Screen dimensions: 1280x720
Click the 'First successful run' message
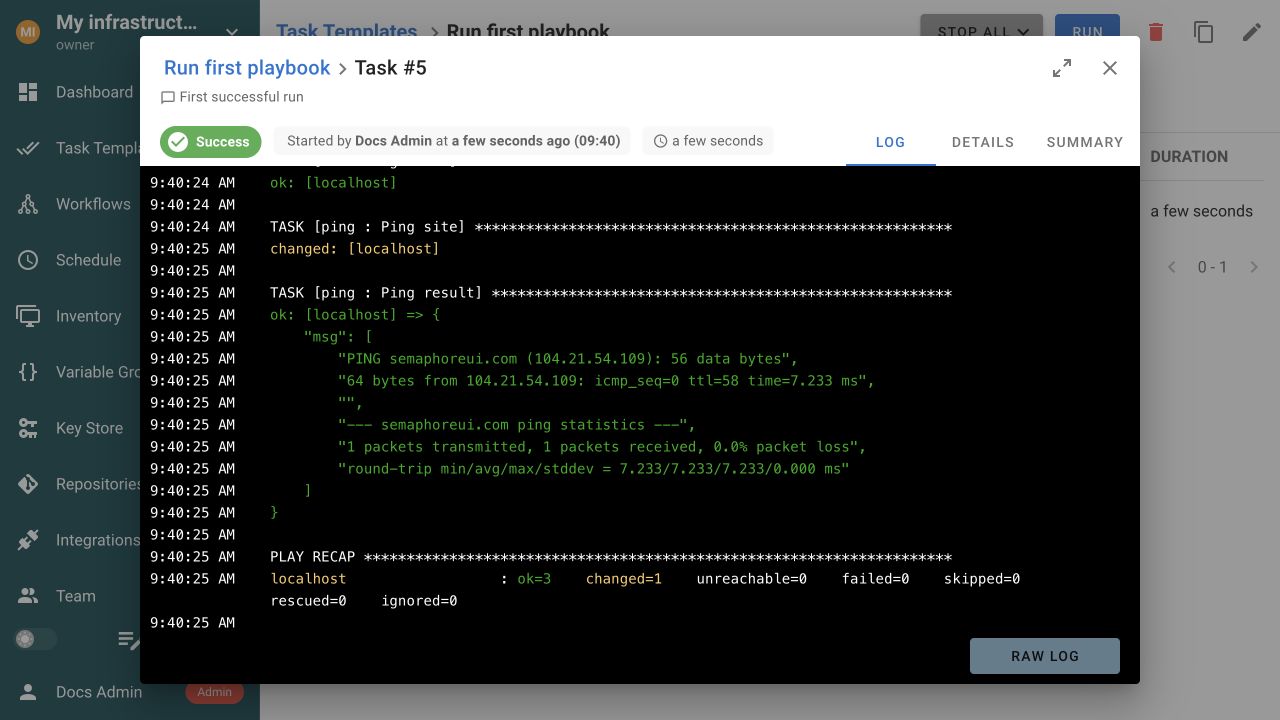(x=242, y=97)
